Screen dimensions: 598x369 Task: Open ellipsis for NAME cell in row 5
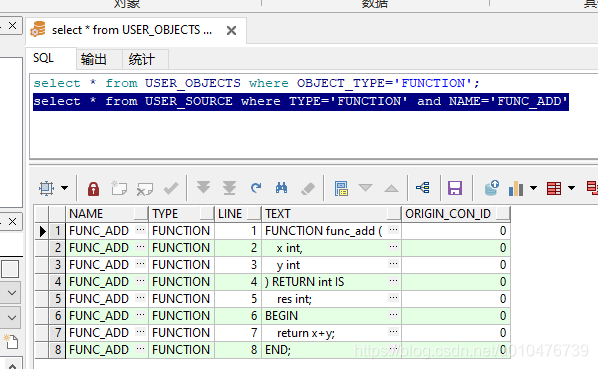tap(140, 297)
